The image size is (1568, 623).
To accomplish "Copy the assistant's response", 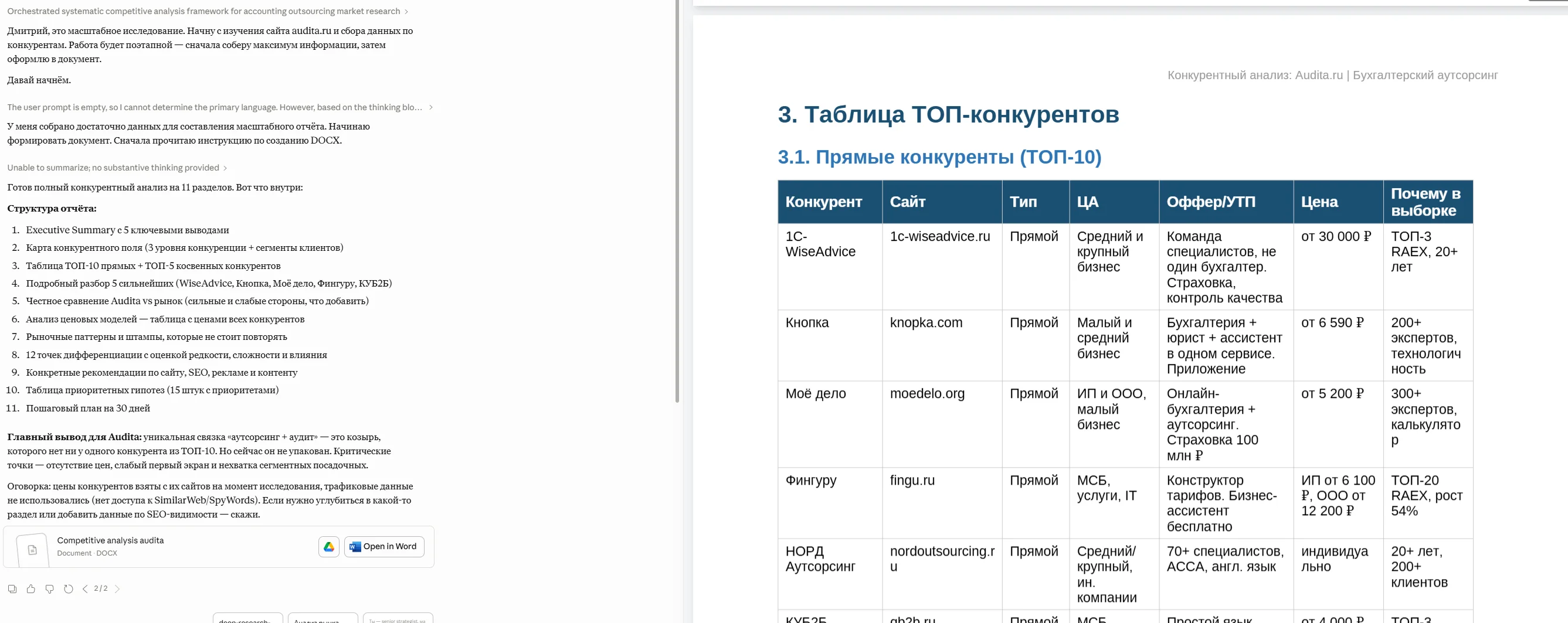I will click(x=14, y=589).
